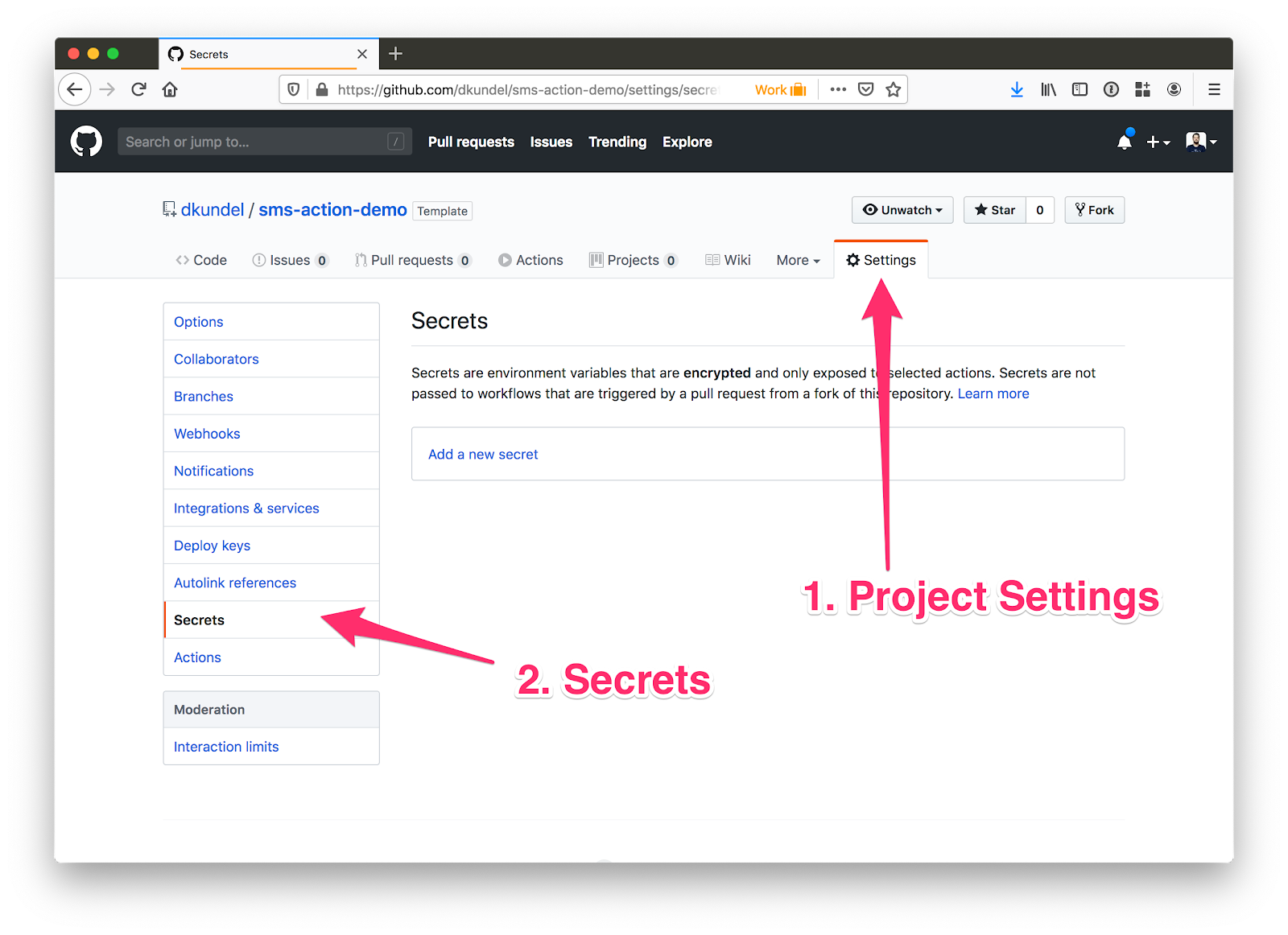Open Deploy keys settings
Screen dimensions: 1288x935
[x=271, y=546]
